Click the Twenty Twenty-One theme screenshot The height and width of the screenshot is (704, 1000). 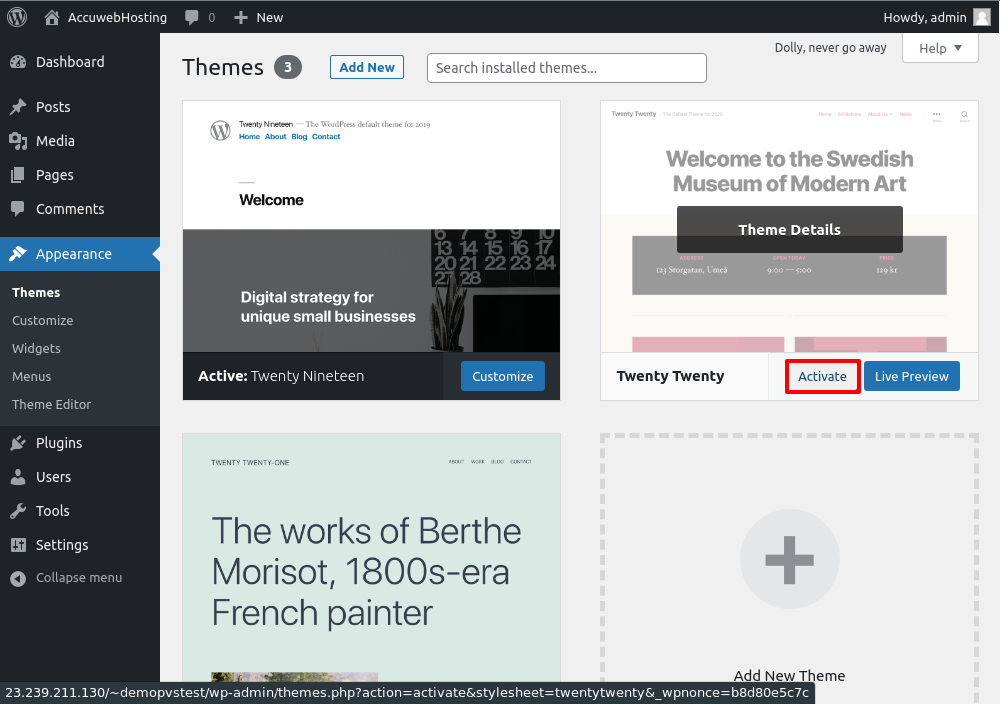tap(371, 558)
